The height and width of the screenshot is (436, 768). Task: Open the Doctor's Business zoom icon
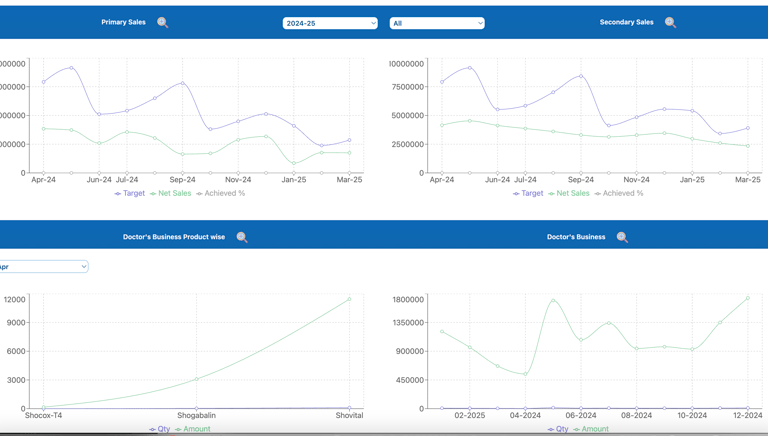[x=622, y=237]
